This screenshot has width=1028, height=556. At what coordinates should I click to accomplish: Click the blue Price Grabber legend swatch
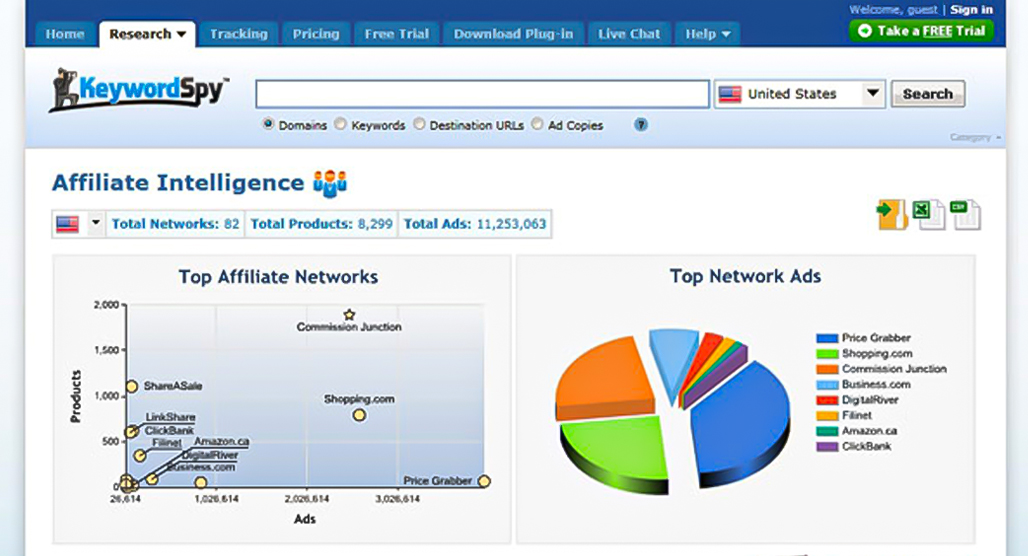(827, 338)
